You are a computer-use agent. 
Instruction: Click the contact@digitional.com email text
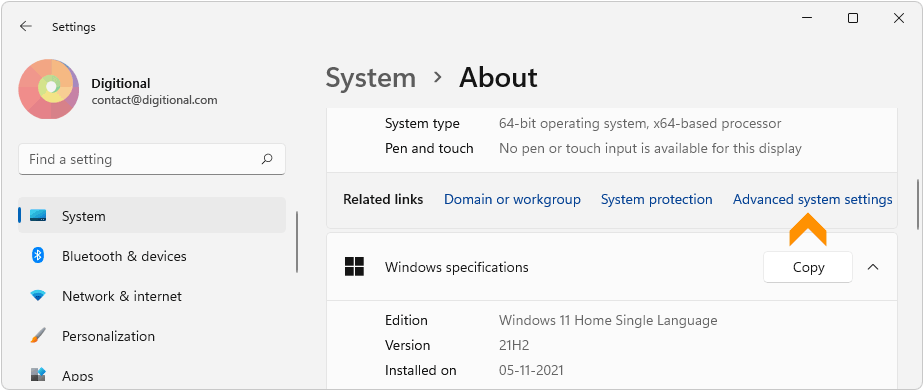[x=154, y=100]
